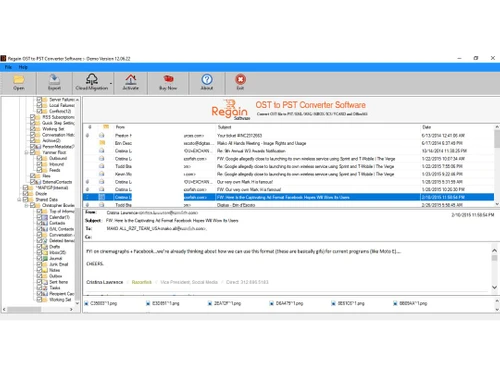Click message body scroll-up arrow

click(x=494, y=250)
